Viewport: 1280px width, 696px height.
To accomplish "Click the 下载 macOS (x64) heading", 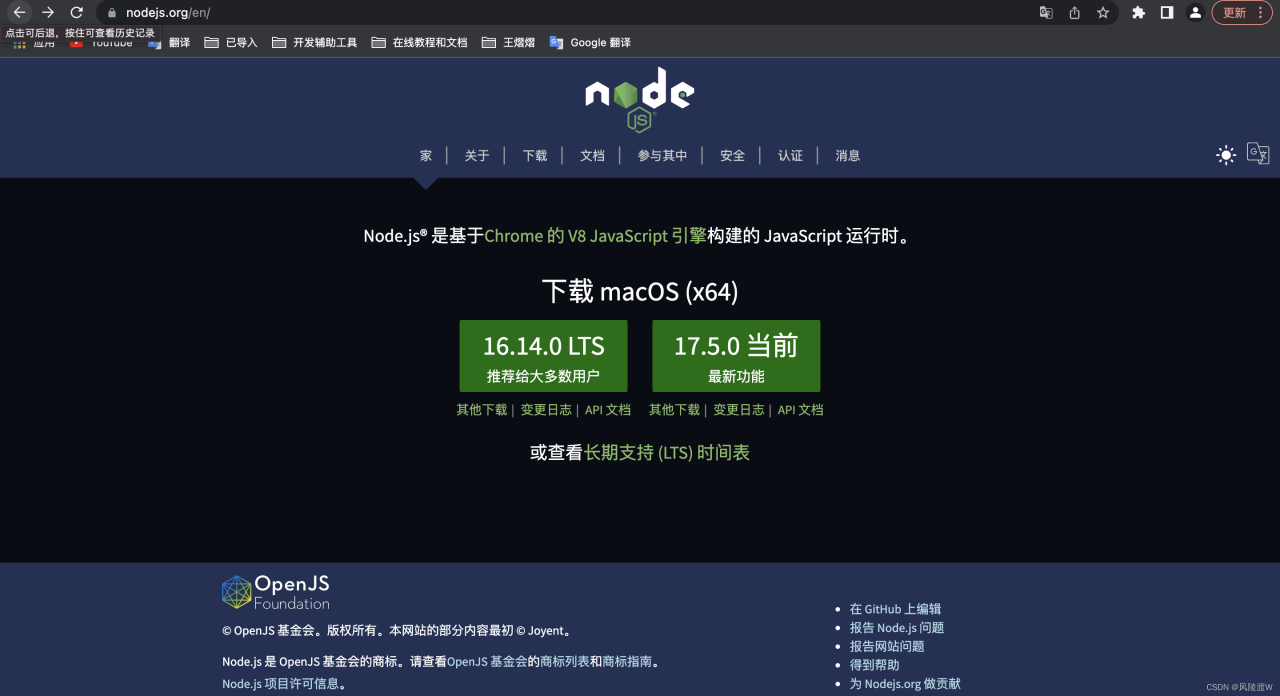I will click(x=640, y=291).
